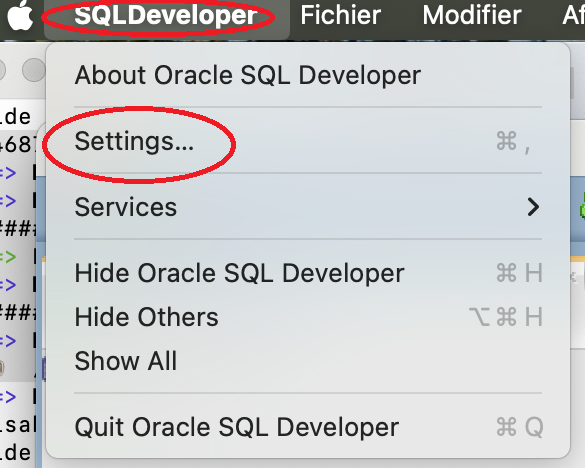Click the SQLDeveloper application menu
Viewport: 585px width, 468px height.
coord(166,16)
